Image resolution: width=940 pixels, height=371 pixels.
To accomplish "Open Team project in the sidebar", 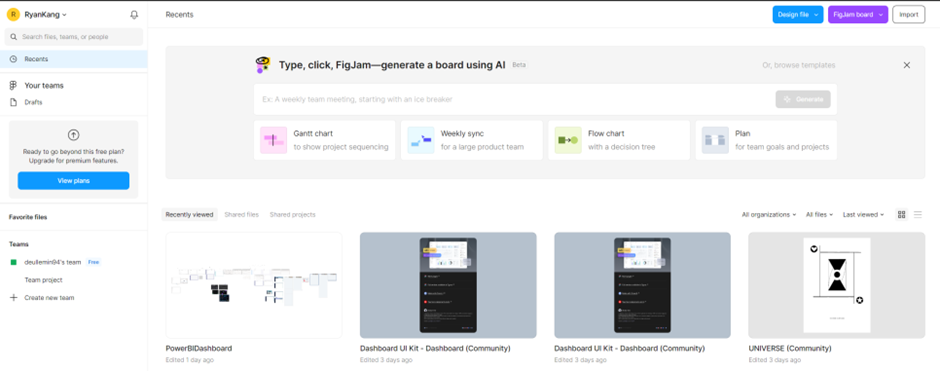I will click(x=43, y=280).
